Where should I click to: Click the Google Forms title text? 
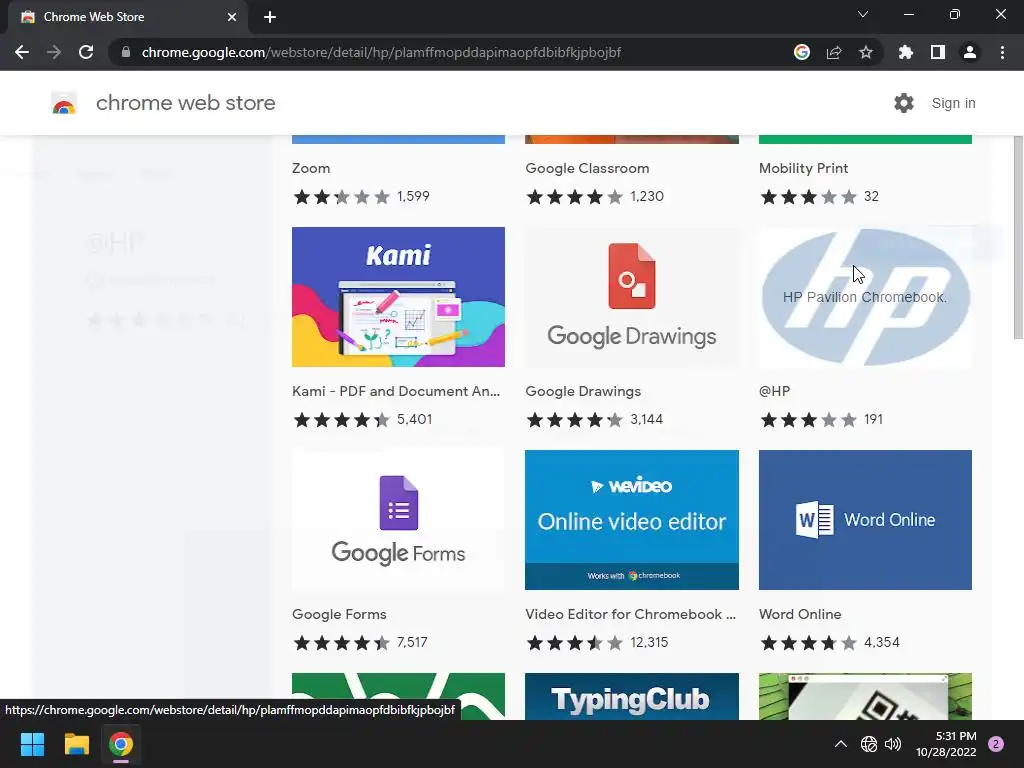coord(339,614)
